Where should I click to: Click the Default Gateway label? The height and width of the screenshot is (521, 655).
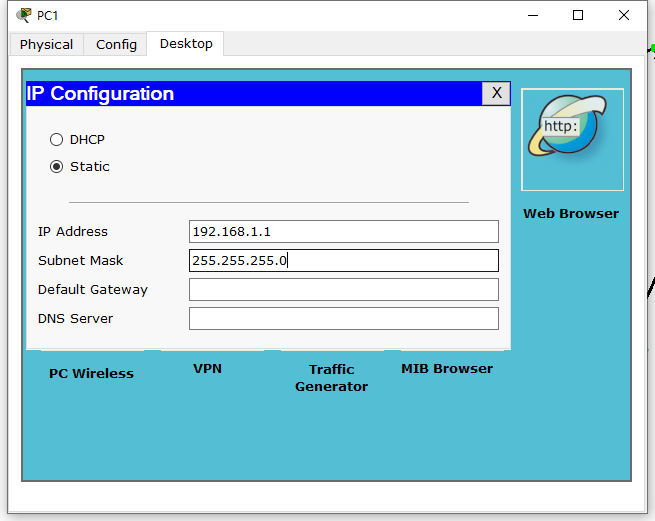point(93,290)
